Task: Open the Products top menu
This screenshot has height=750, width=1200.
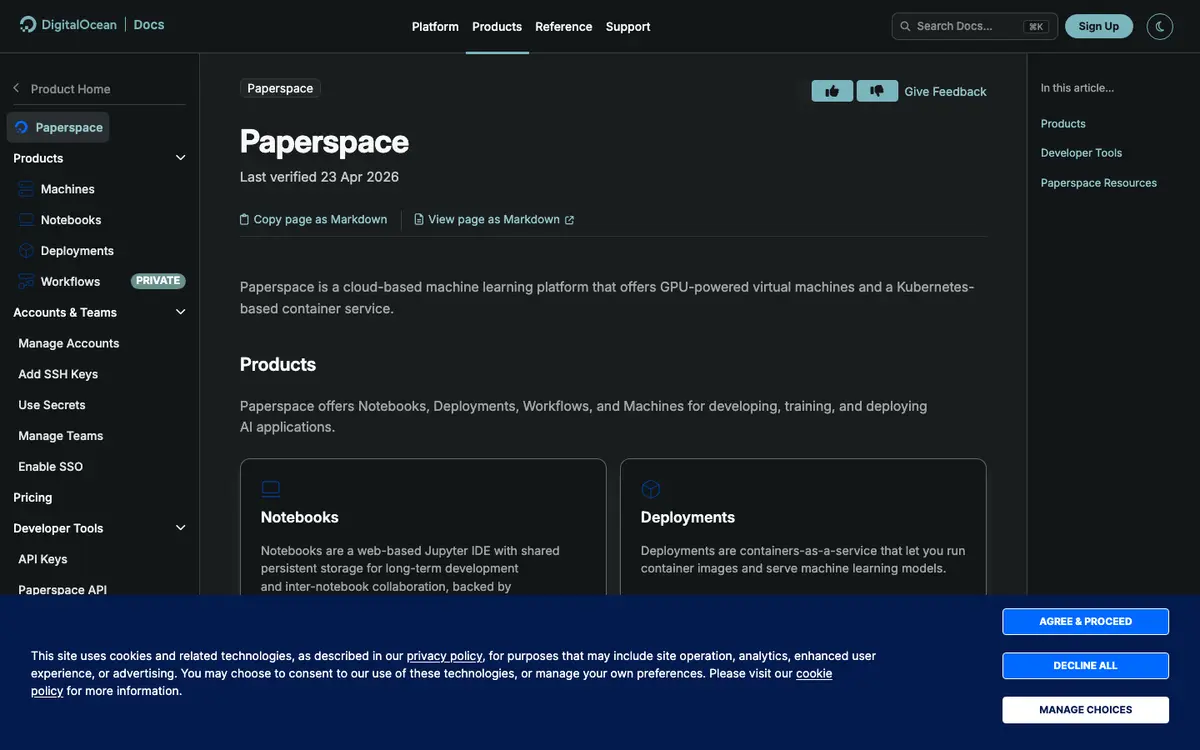Action: (497, 27)
